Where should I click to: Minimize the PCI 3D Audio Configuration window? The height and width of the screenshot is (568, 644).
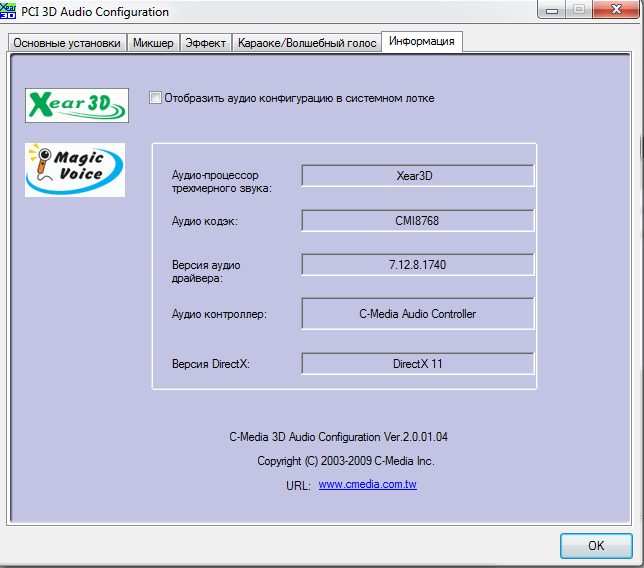[x=552, y=9]
